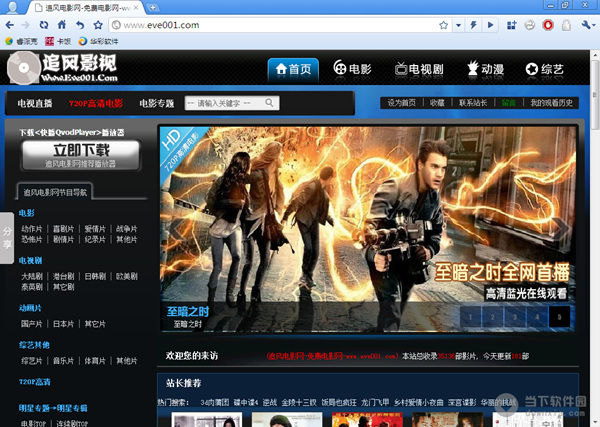Bookmark page with star inside address bar

point(443,25)
